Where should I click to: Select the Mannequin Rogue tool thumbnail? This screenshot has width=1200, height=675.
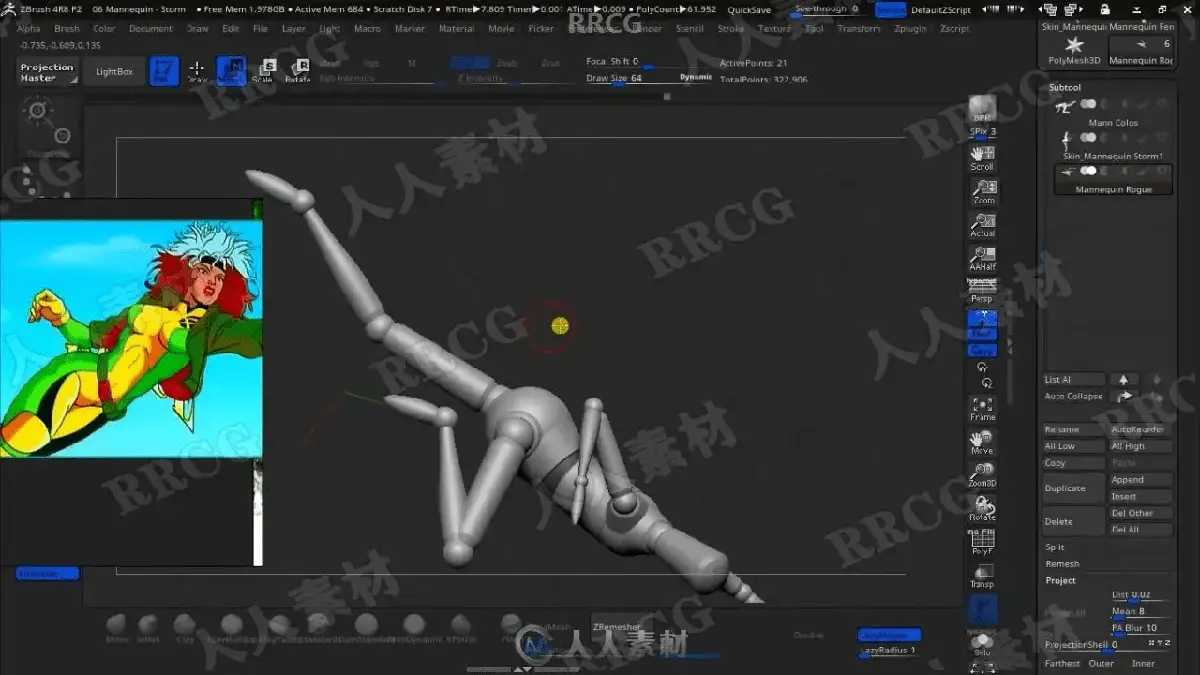[x=1141, y=50]
